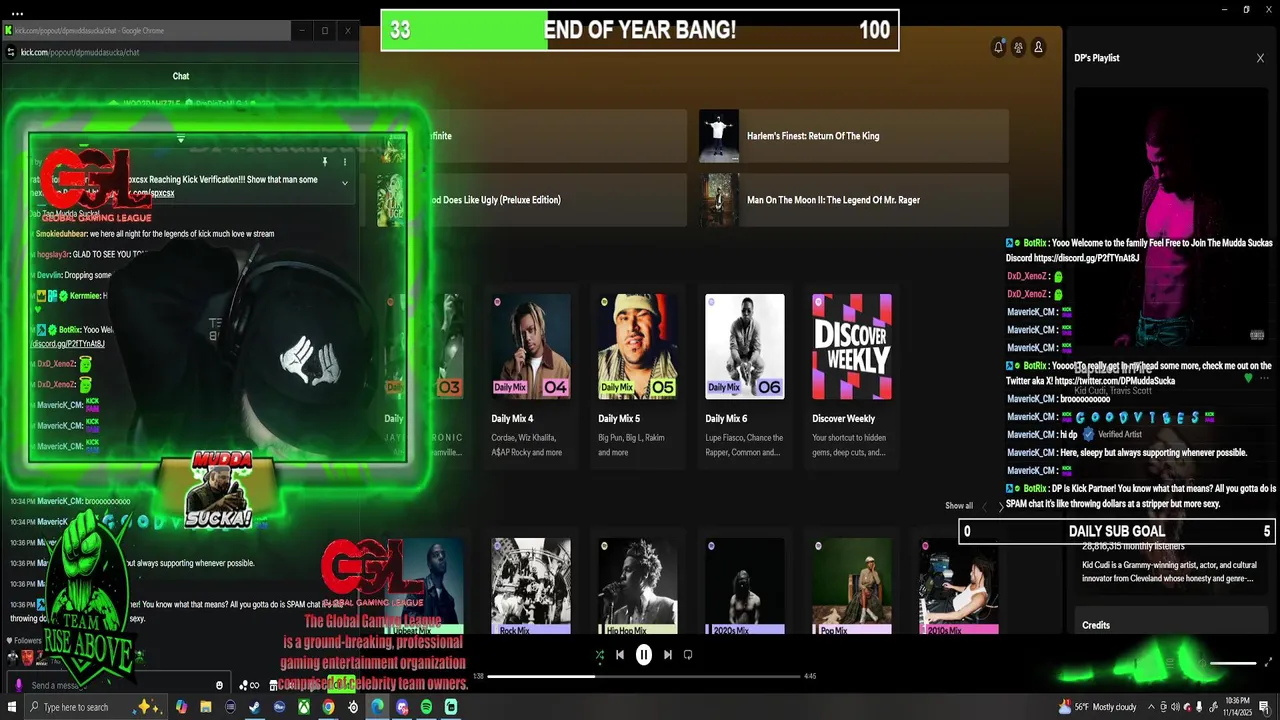Pause the currently playing song

click(644, 655)
